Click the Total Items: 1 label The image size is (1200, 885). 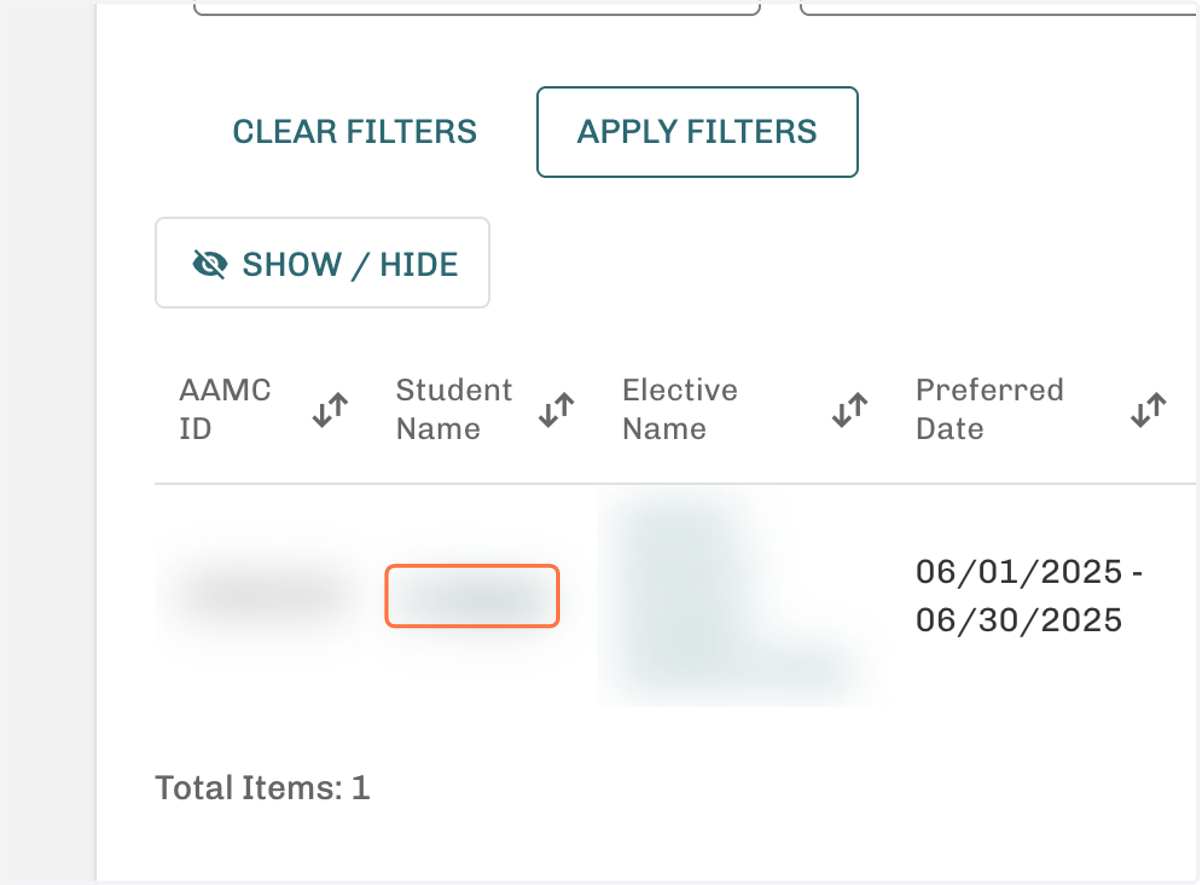click(263, 788)
